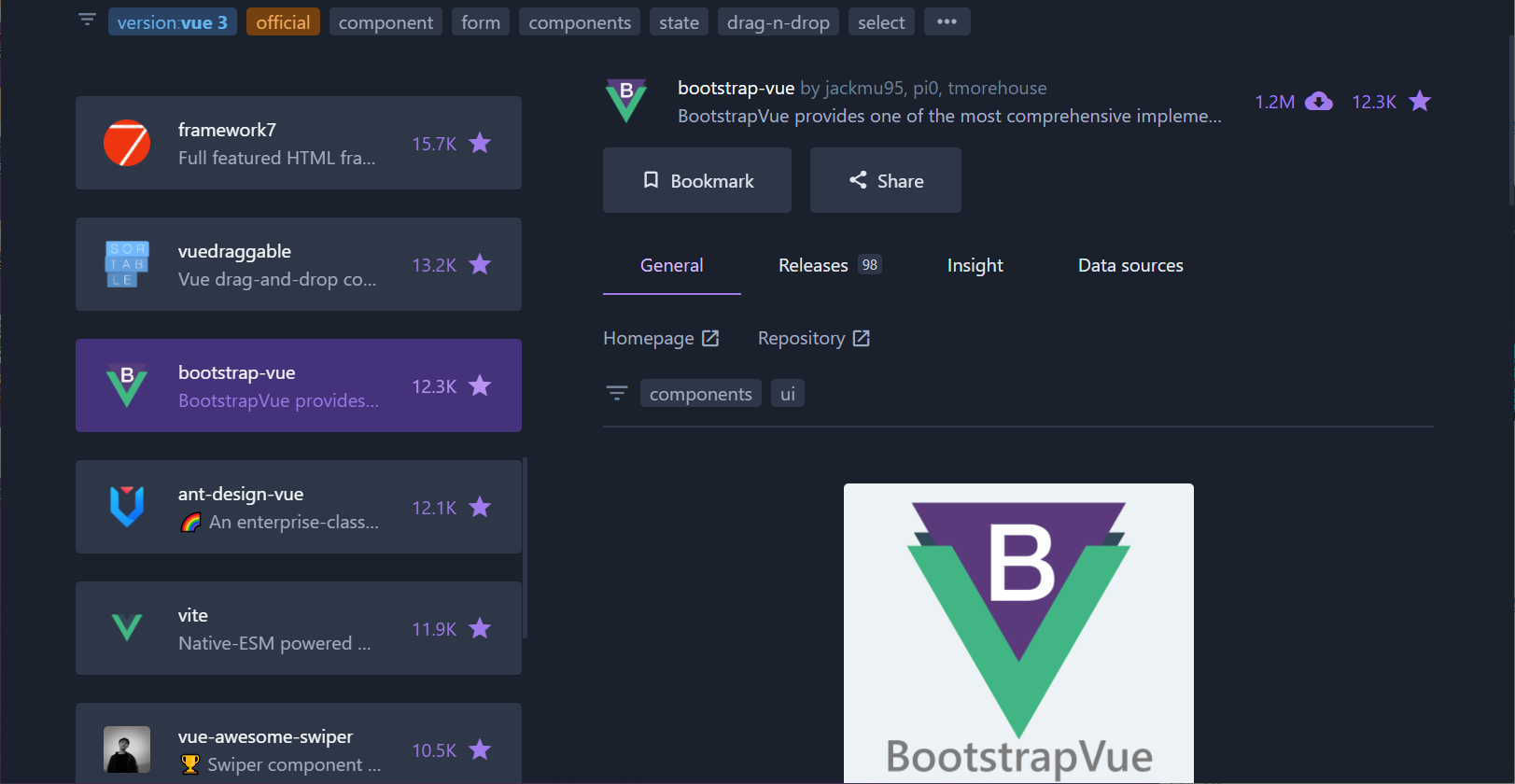The image size is (1515, 784).
Task: Toggle the version:vue 3 filter tag
Action: [173, 21]
